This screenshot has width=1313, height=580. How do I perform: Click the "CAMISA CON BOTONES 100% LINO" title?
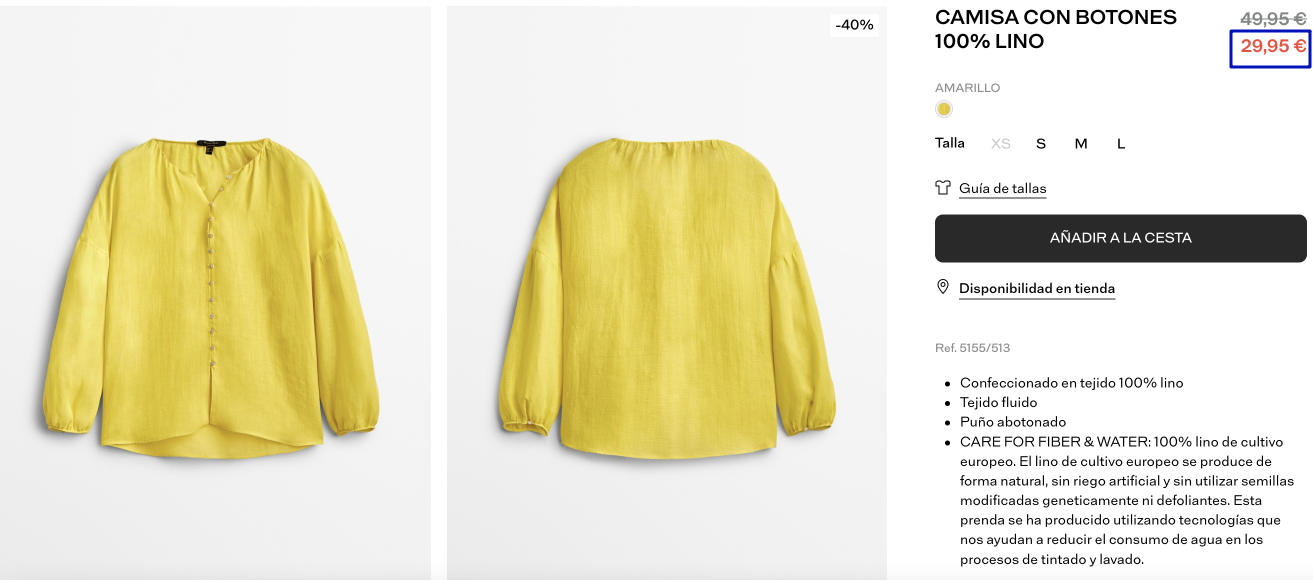1055,29
